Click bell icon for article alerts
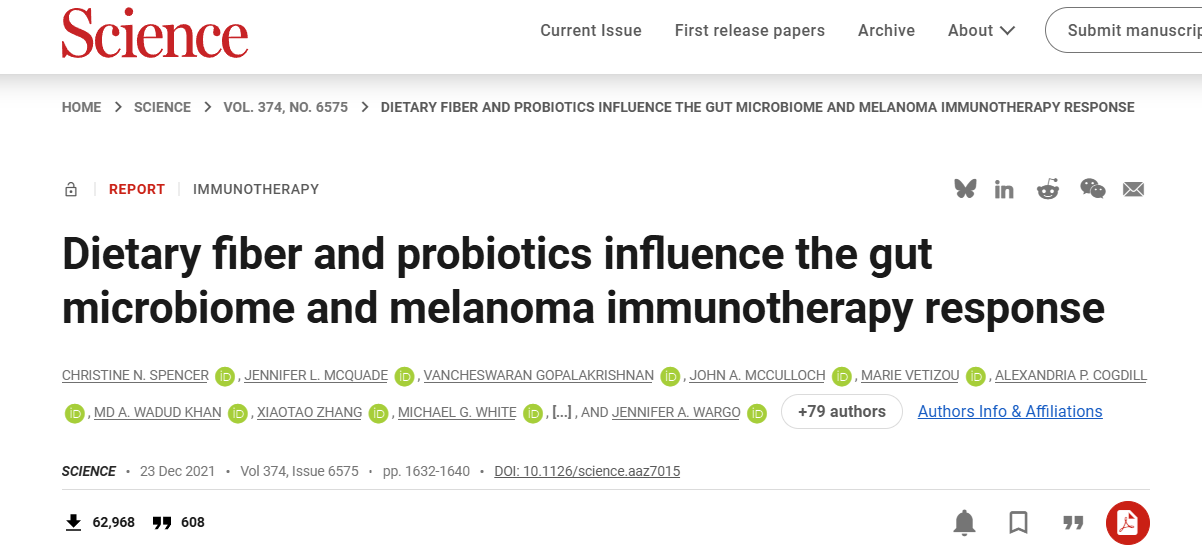The width and height of the screenshot is (1202, 554). 964,522
